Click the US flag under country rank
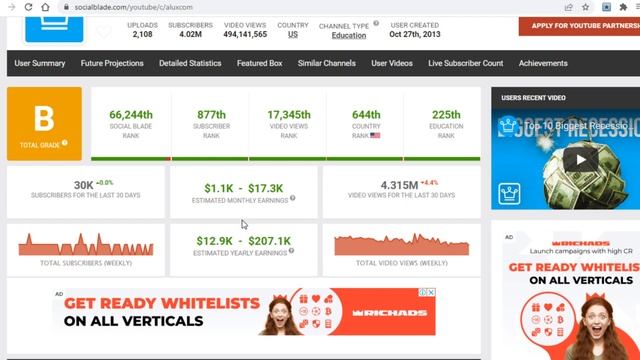640x360 pixels. tap(375, 136)
